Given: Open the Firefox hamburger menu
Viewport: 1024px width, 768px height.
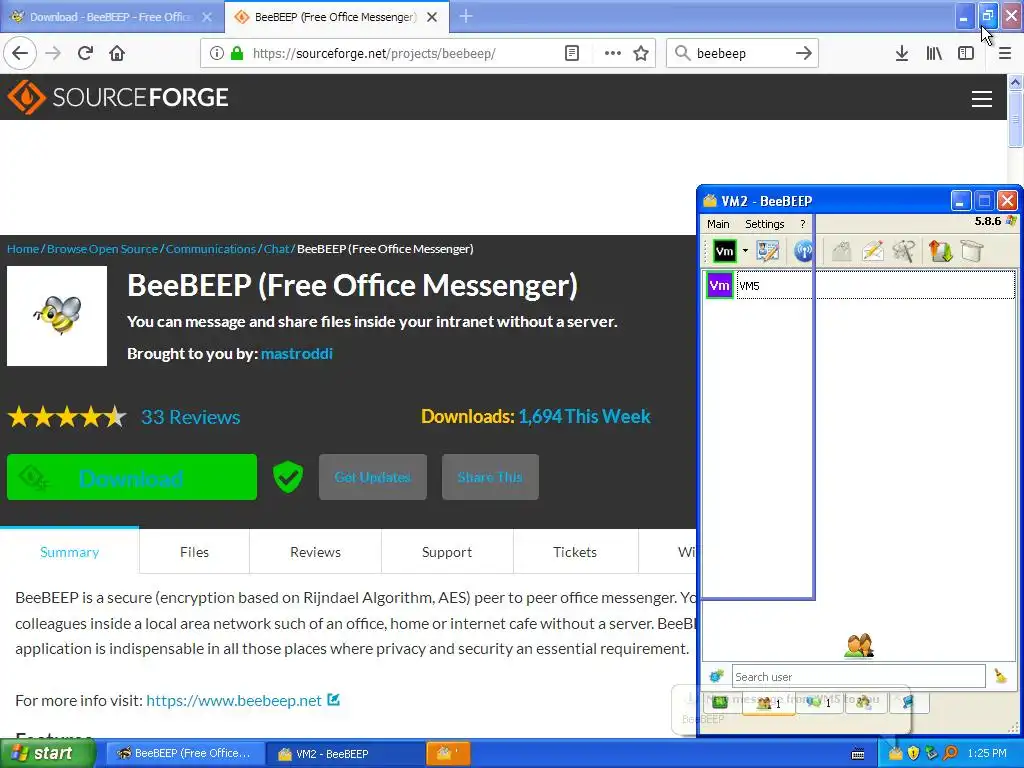Looking at the screenshot, I should tap(1005, 53).
